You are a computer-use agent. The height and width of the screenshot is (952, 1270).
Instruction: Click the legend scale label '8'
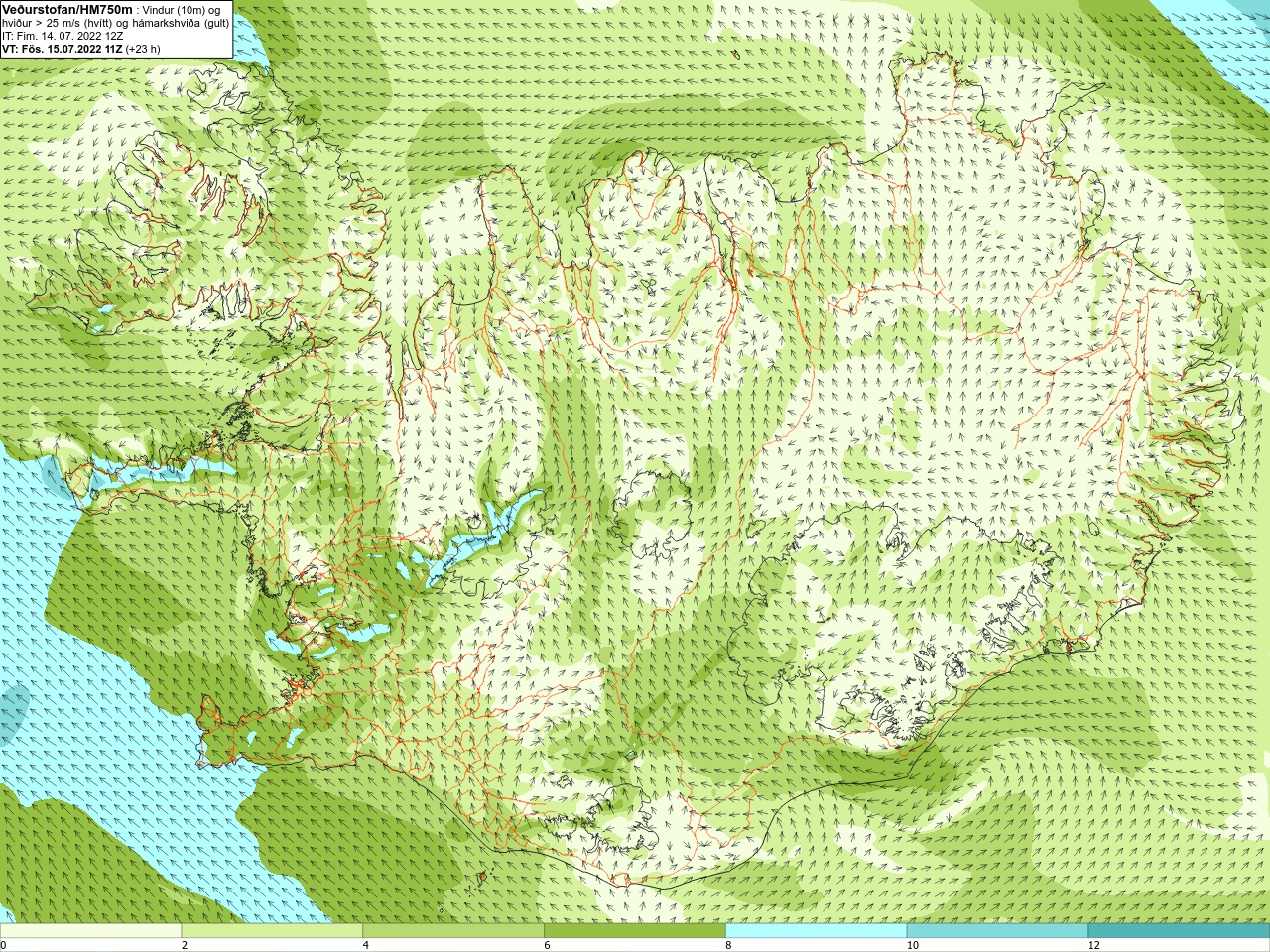pyautogui.click(x=728, y=945)
